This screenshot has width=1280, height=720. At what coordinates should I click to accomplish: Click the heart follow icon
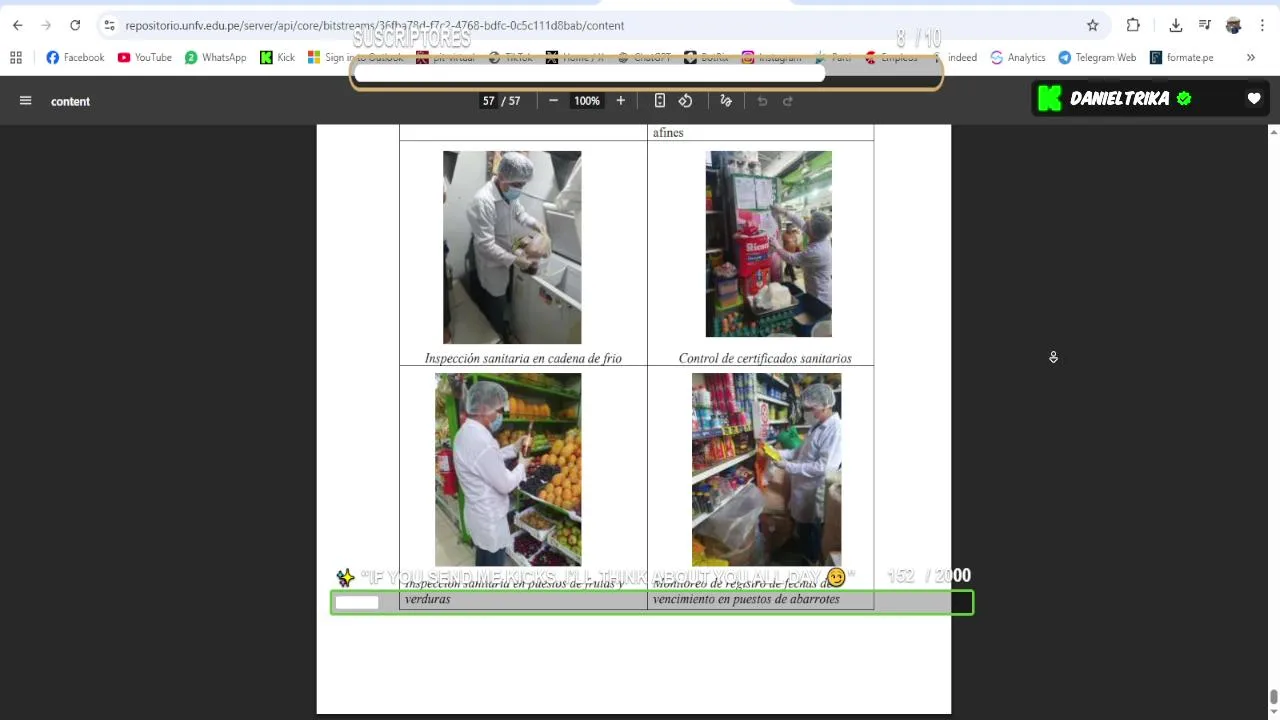(x=1254, y=98)
